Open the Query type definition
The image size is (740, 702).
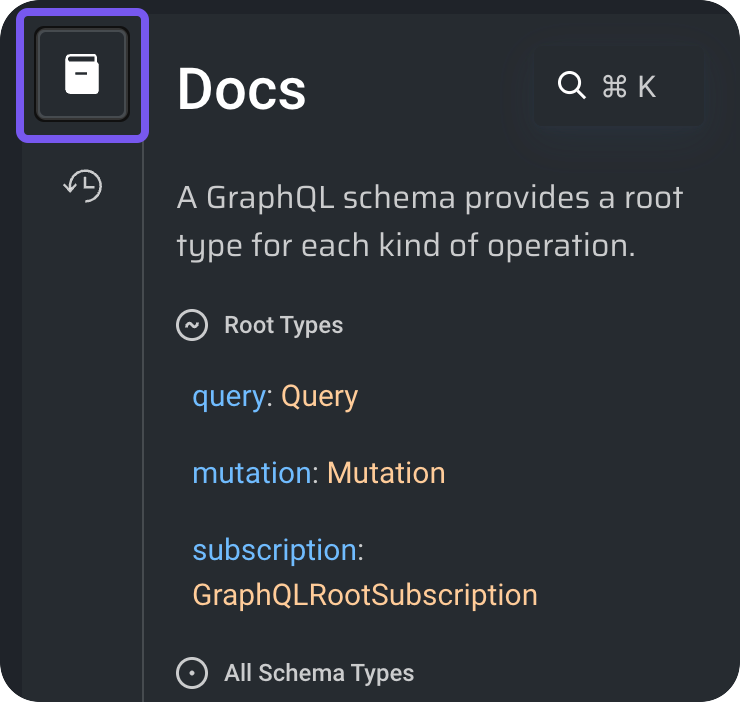pyautogui.click(x=319, y=397)
